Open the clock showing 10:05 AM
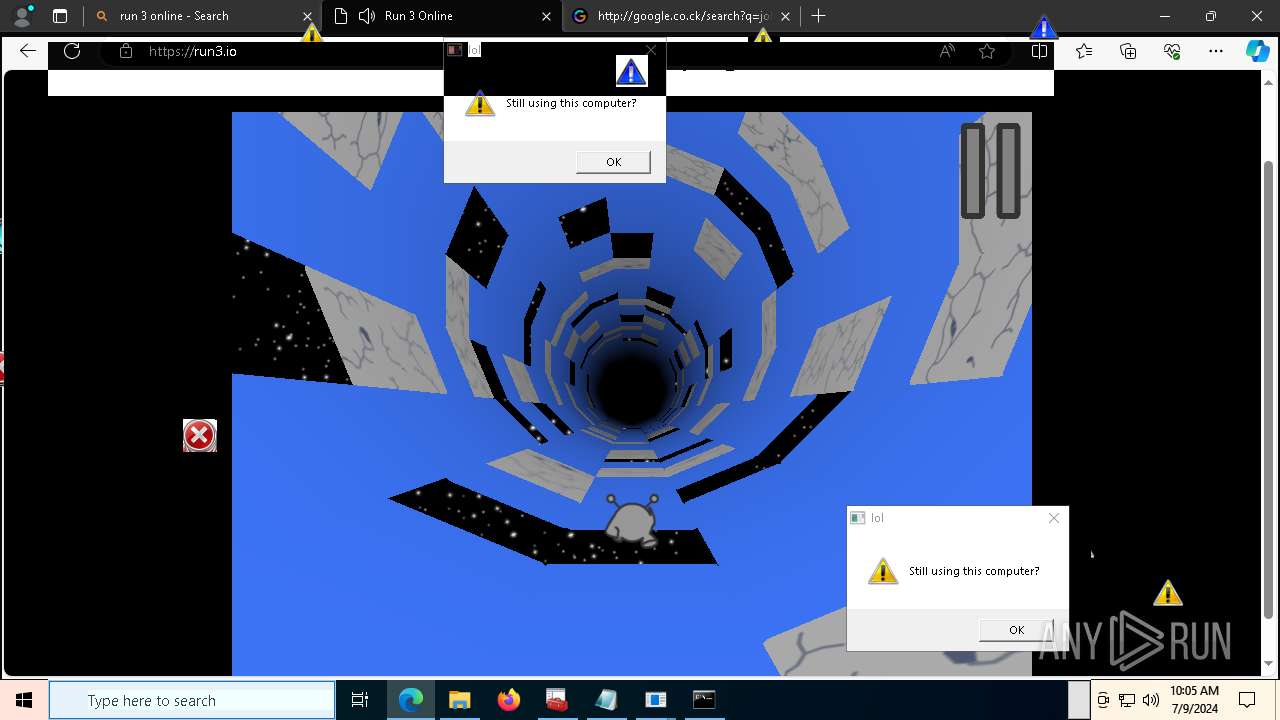Viewport: 1280px width, 720px height. [x=1194, y=700]
